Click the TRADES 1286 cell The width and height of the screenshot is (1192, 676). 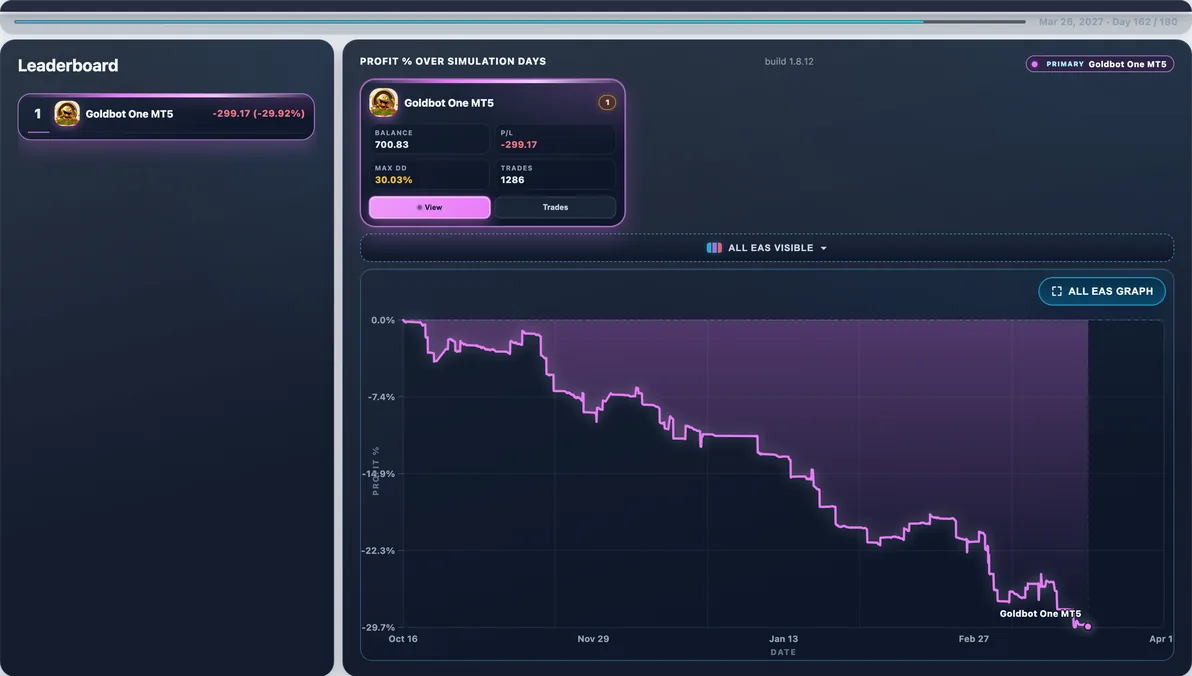[x=556, y=174]
